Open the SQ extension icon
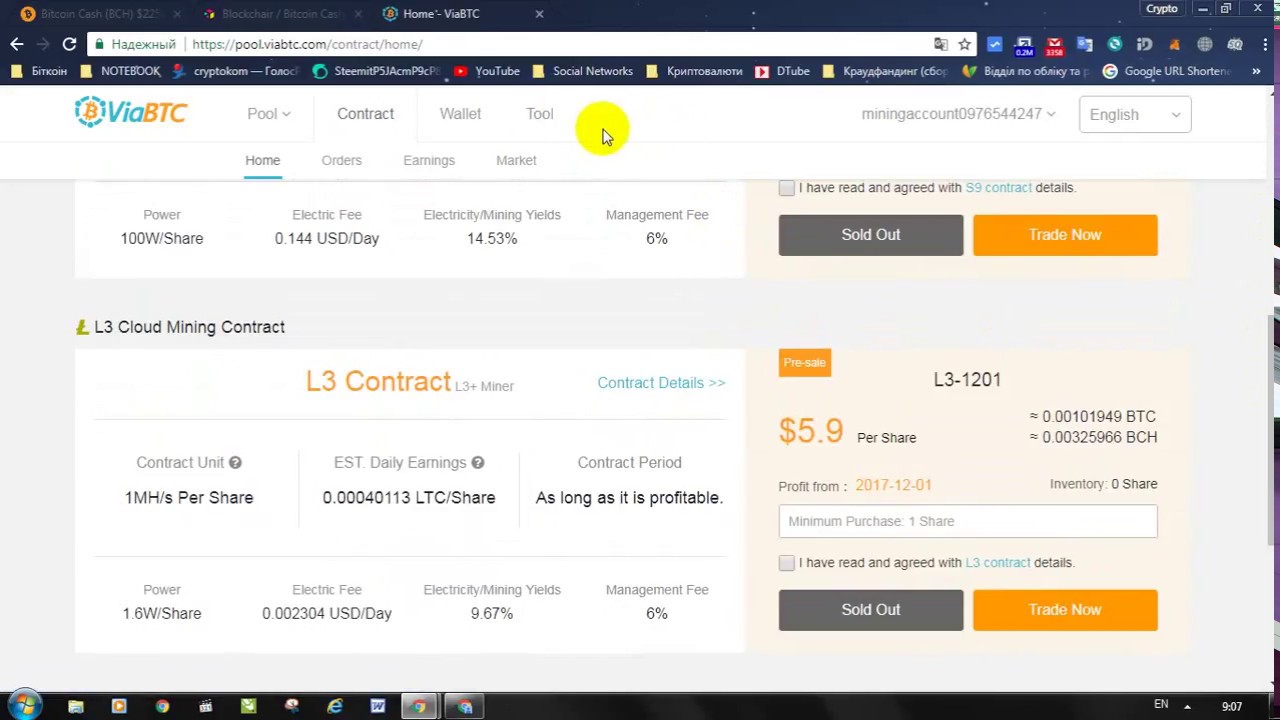 [x=1235, y=44]
